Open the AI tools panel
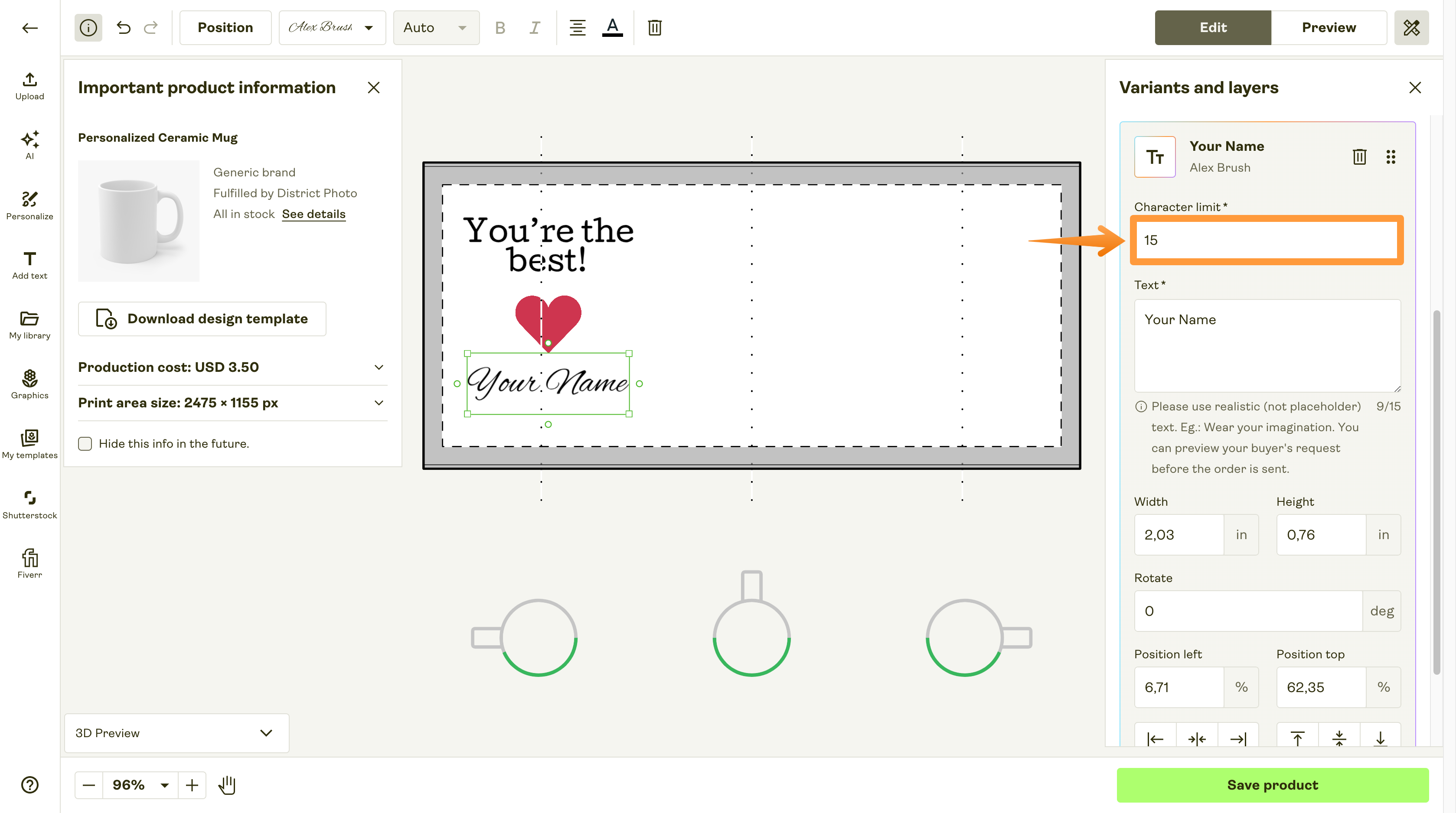This screenshot has width=1456, height=813. coord(29,146)
